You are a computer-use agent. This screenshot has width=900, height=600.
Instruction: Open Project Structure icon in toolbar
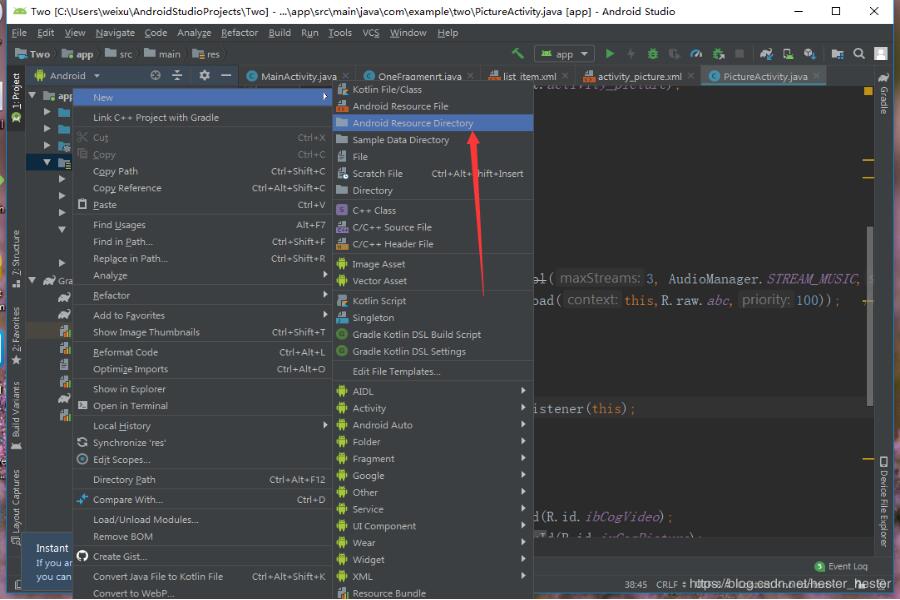pos(837,53)
